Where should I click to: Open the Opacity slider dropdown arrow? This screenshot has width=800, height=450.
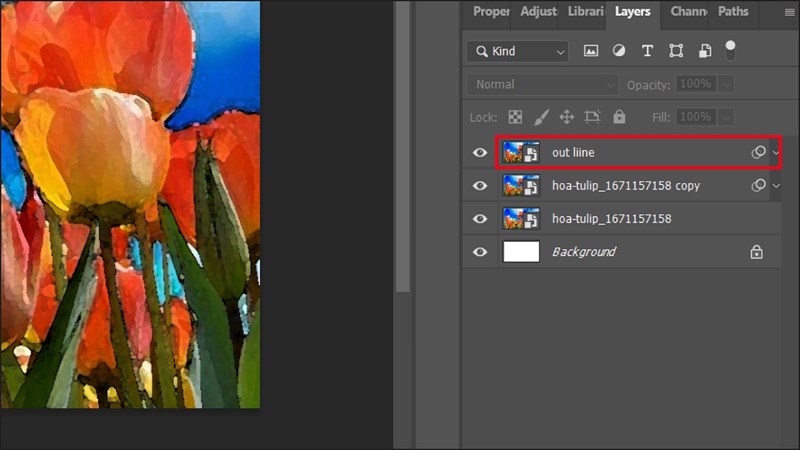(727, 84)
